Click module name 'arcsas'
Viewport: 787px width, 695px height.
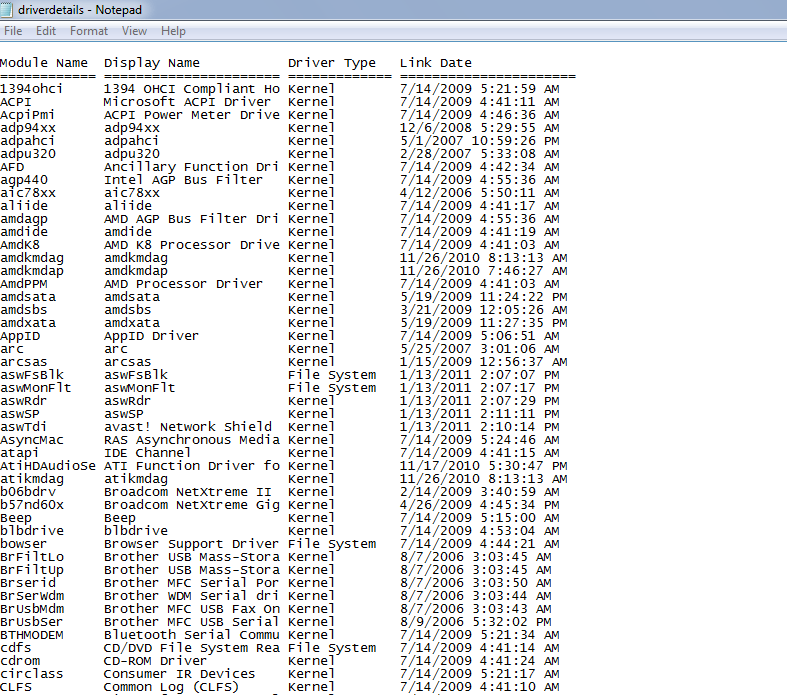(24, 362)
